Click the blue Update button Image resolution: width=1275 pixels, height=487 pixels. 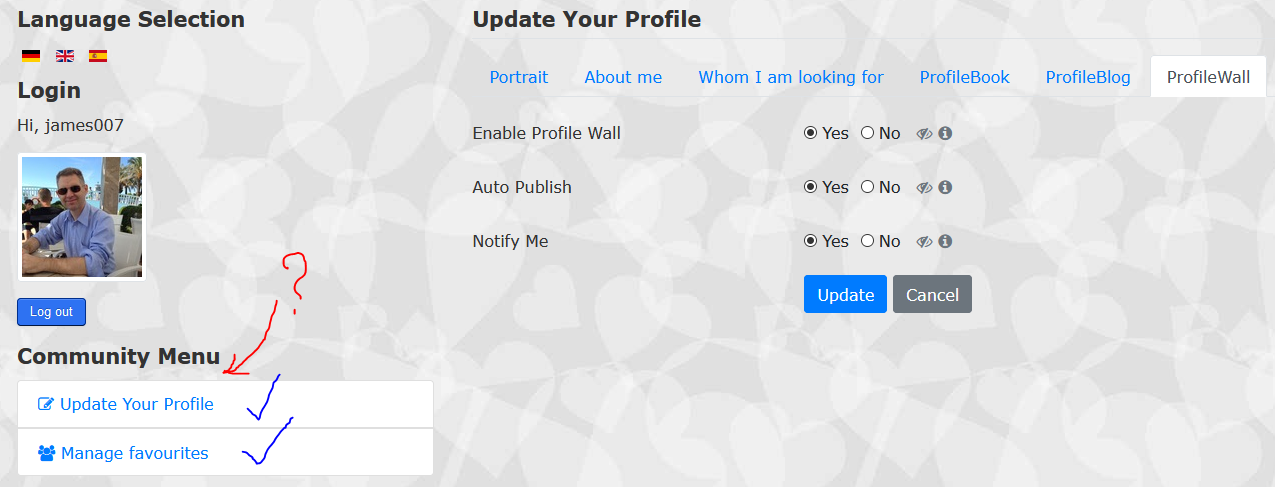(x=845, y=294)
